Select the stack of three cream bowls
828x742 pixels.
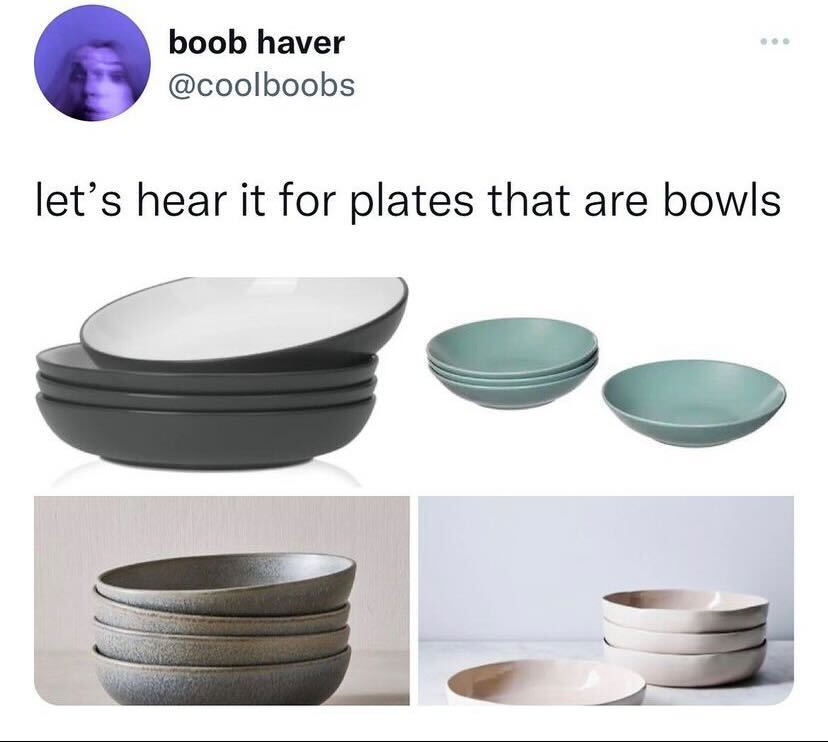pyautogui.click(x=685, y=638)
